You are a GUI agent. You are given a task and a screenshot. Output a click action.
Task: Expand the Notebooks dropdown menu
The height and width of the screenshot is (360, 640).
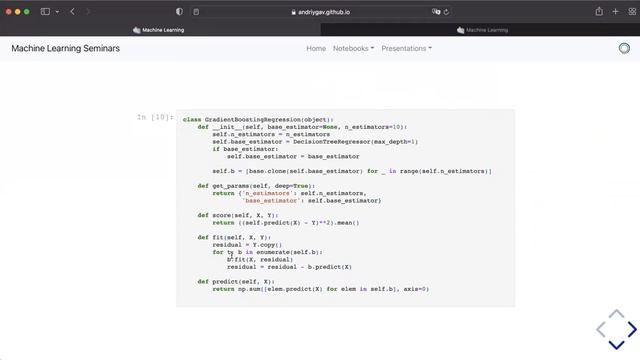[x=353, y=48]
